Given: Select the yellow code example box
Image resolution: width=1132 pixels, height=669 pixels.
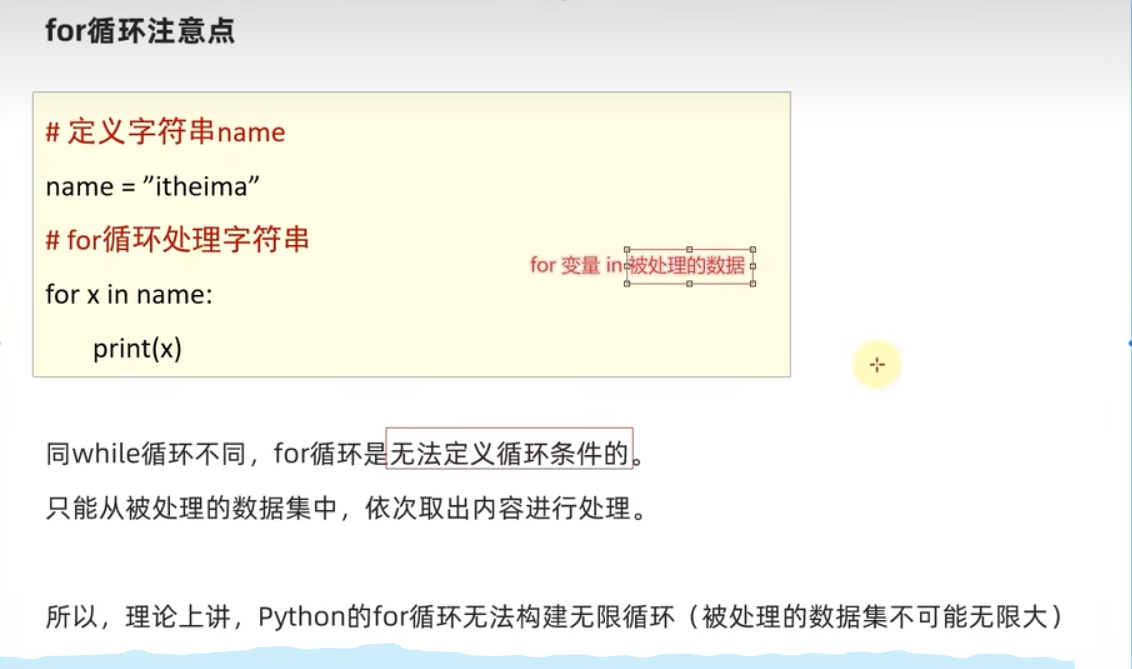Looking at the screenshot, I should 410,233.
